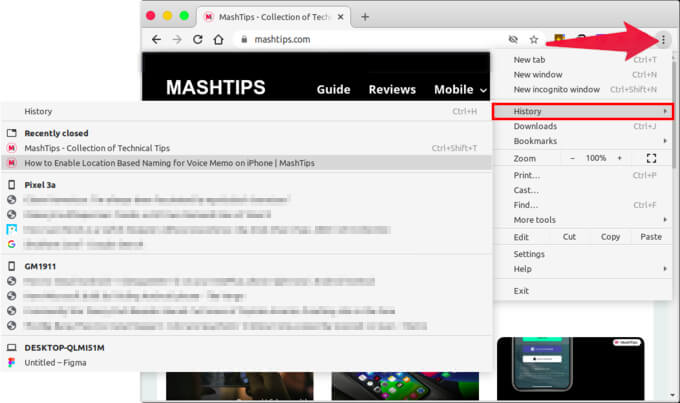
Task: Decrease zoom with minus button
Action: point(572,158)
